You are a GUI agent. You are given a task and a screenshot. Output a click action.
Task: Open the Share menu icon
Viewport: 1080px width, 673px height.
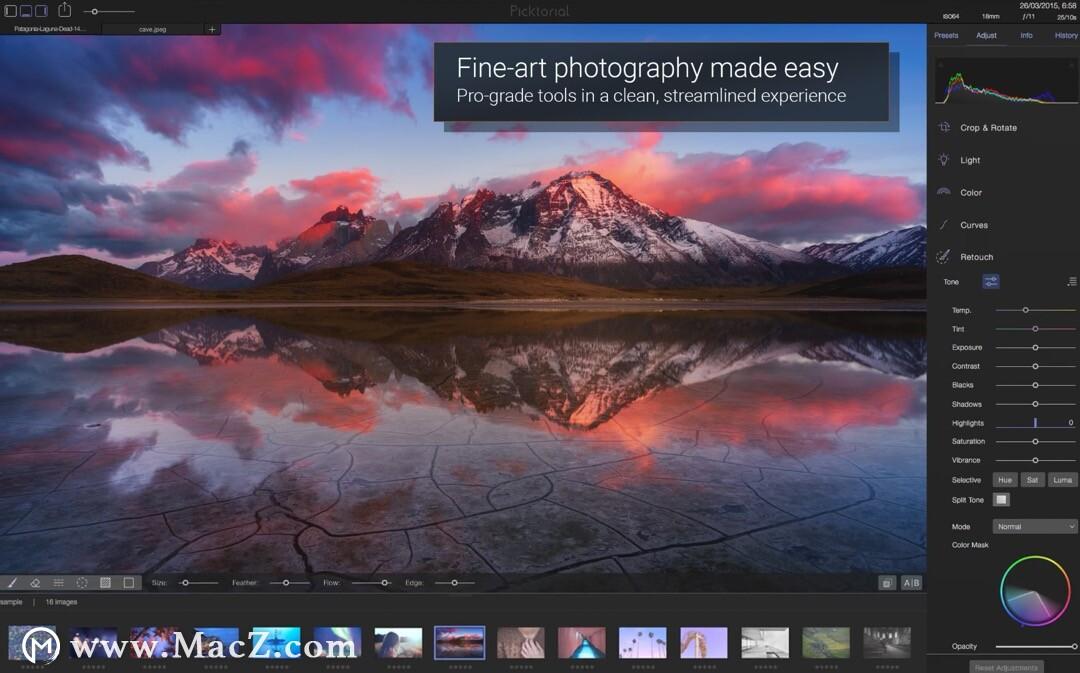(65, 10)
